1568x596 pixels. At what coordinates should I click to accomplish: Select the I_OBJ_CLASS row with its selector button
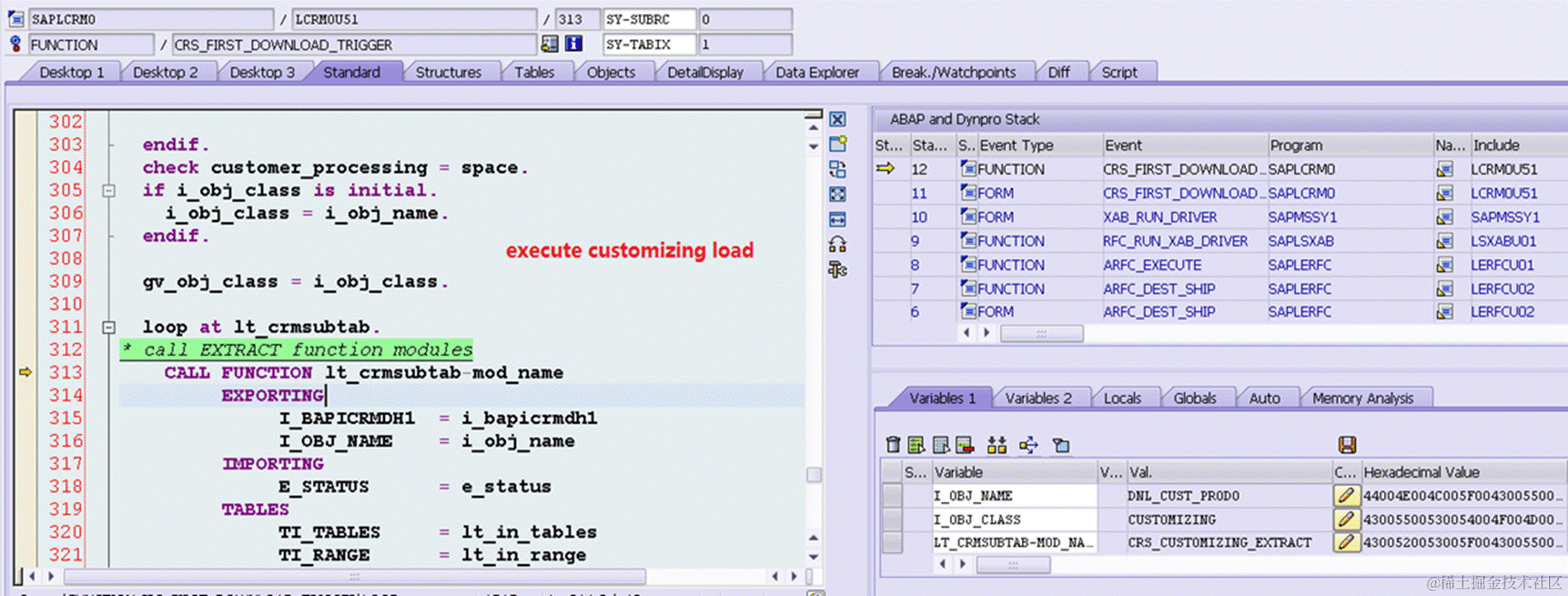pyautogui.click(x=892, y=519)
